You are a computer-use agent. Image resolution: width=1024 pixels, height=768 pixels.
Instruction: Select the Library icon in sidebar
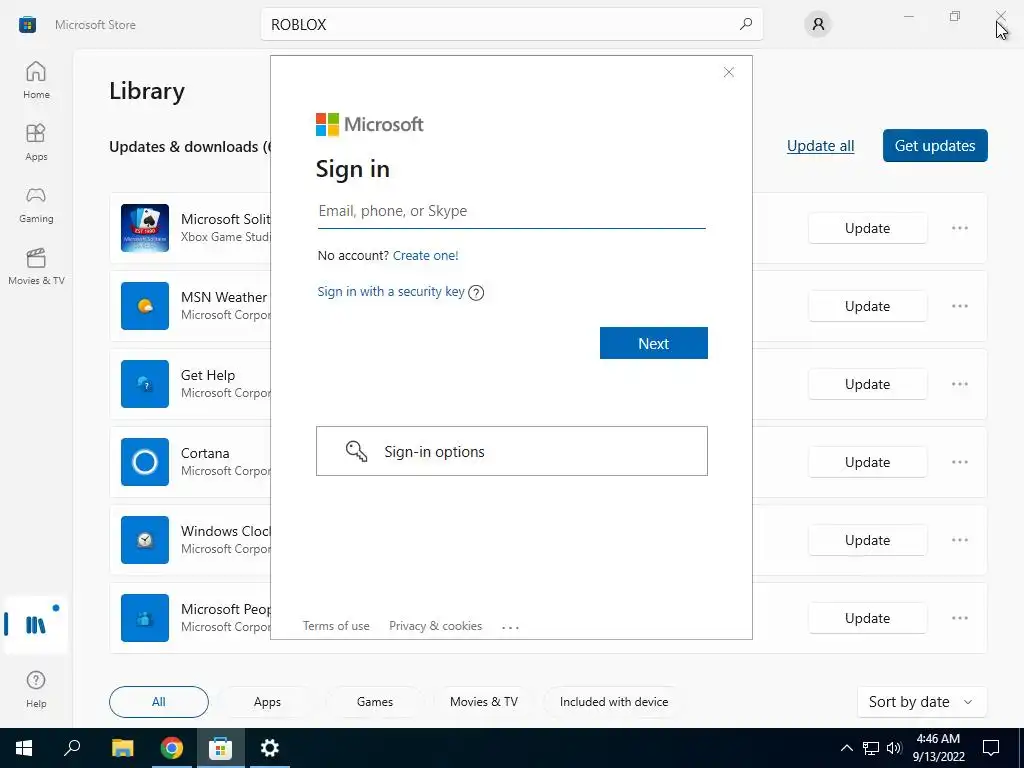(x=35, y=624)
